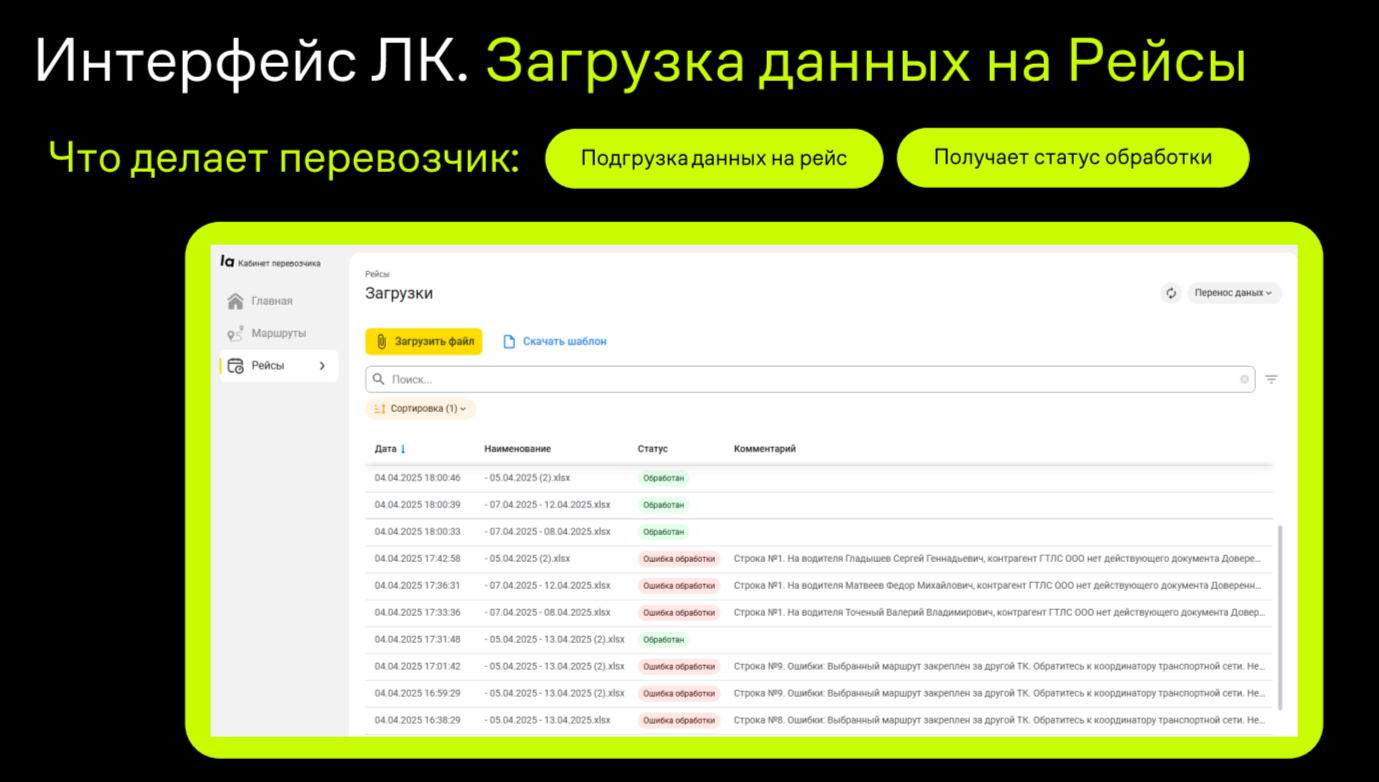Image resolution: width=1379 pixels, height=782 pixels.
Task: Open the filter icon right of search
Action: click(1271, 379)
